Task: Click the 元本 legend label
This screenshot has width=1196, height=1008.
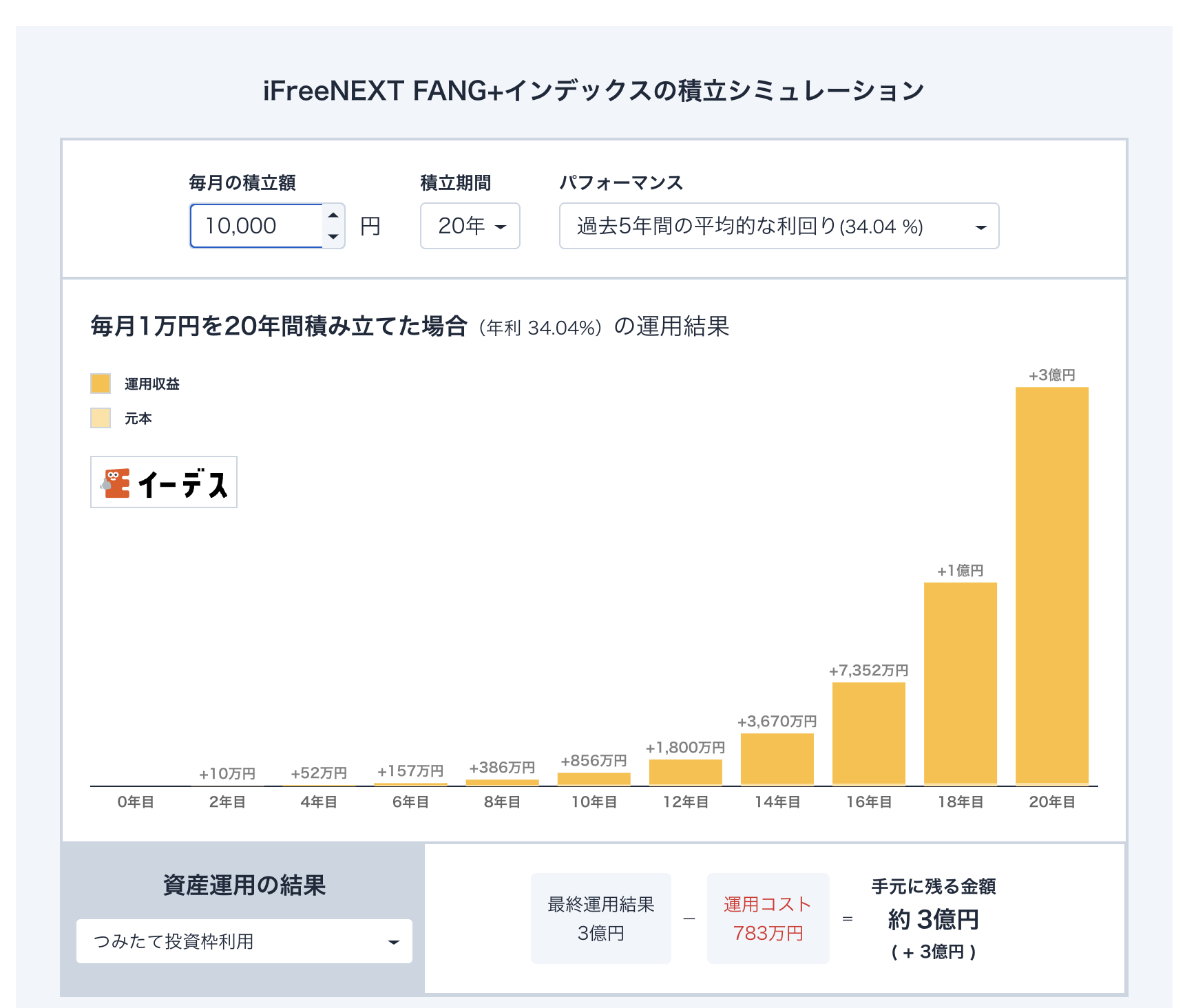Action: coord(138,419)
